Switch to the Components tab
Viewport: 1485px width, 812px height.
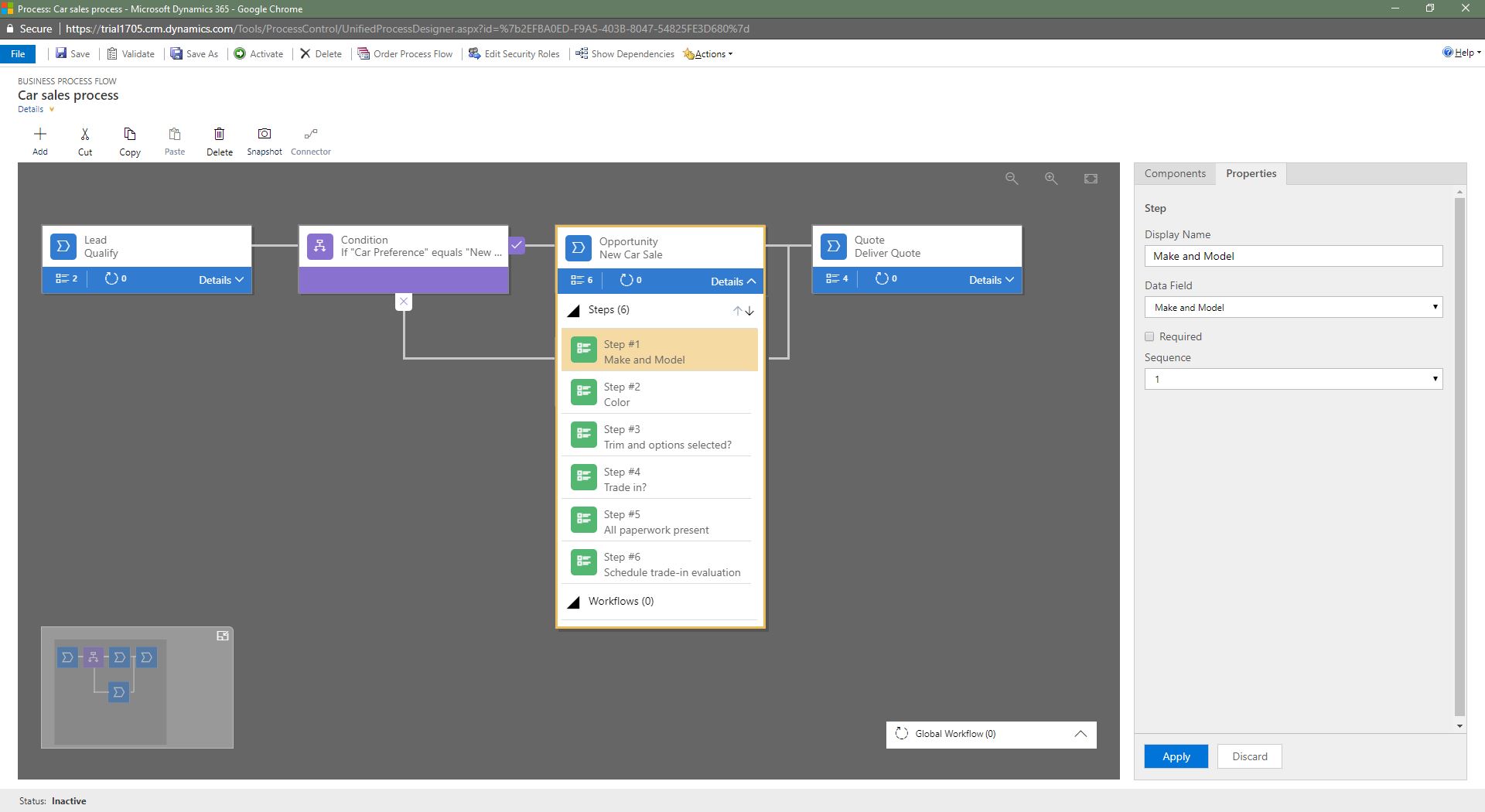[1175, 173]
